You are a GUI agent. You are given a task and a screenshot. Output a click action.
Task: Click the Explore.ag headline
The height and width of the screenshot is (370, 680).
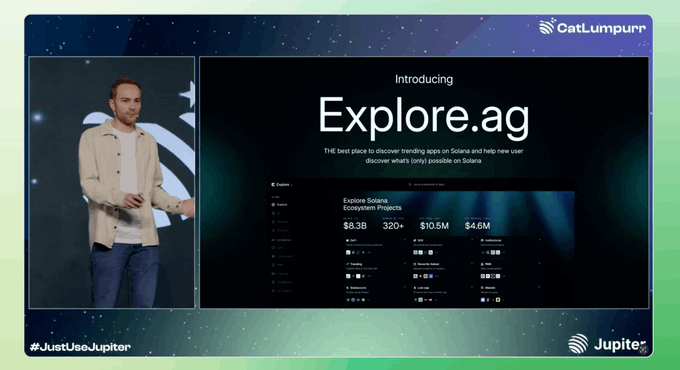coord(424,118)
